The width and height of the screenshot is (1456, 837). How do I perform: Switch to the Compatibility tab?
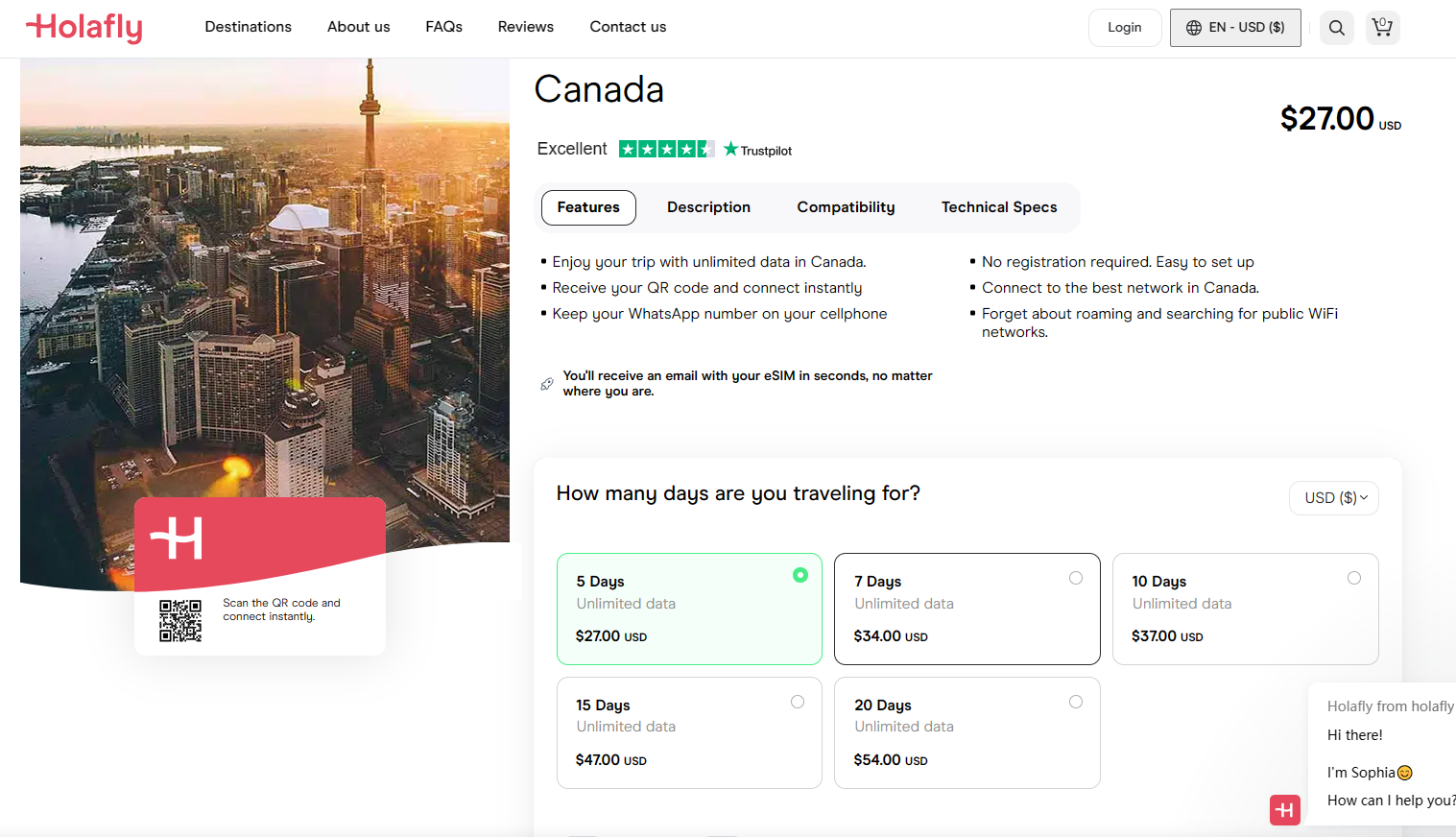(x=846, y=207)
